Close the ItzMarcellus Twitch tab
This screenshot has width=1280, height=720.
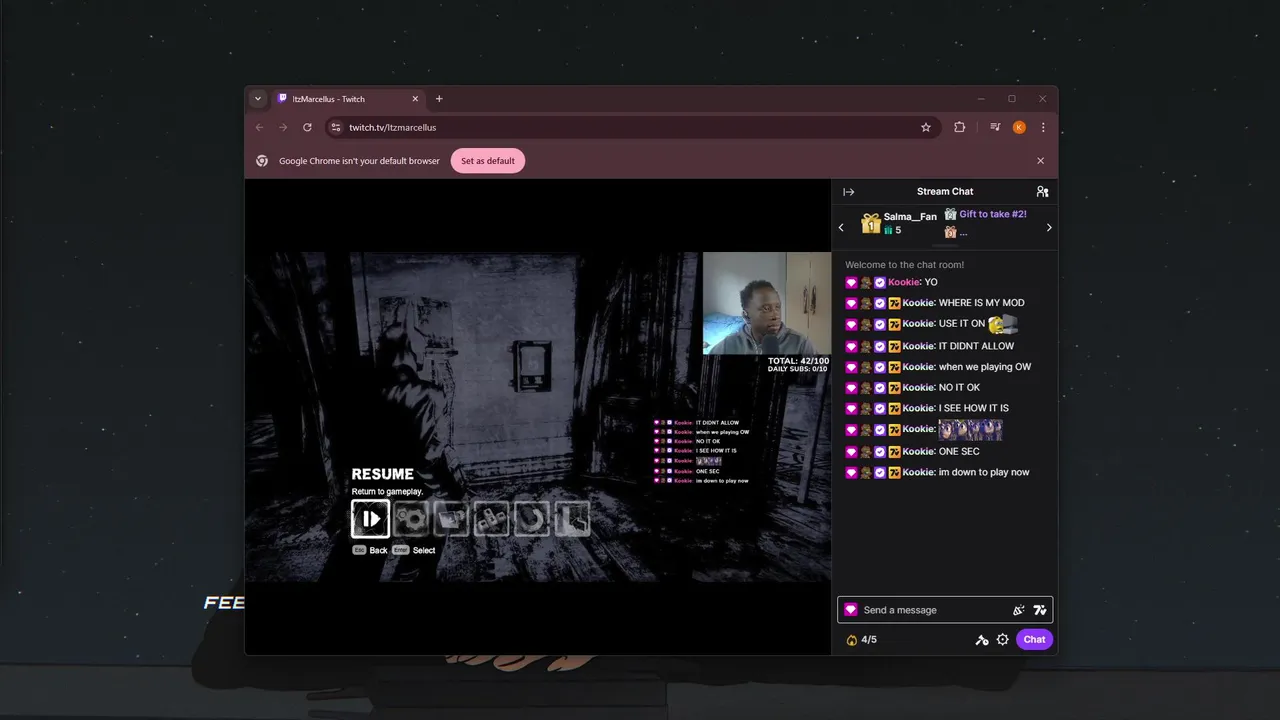point(415,99)
